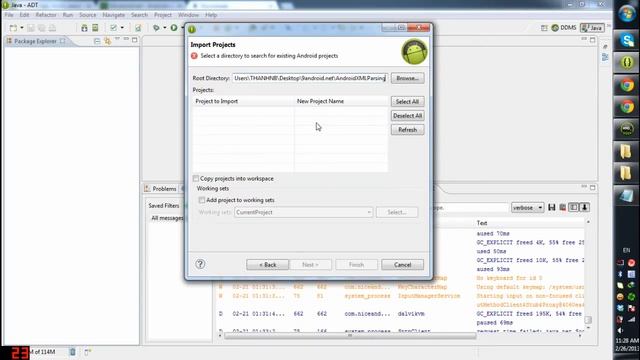Switch to the DDMS perspective

(x=563, y=28)
